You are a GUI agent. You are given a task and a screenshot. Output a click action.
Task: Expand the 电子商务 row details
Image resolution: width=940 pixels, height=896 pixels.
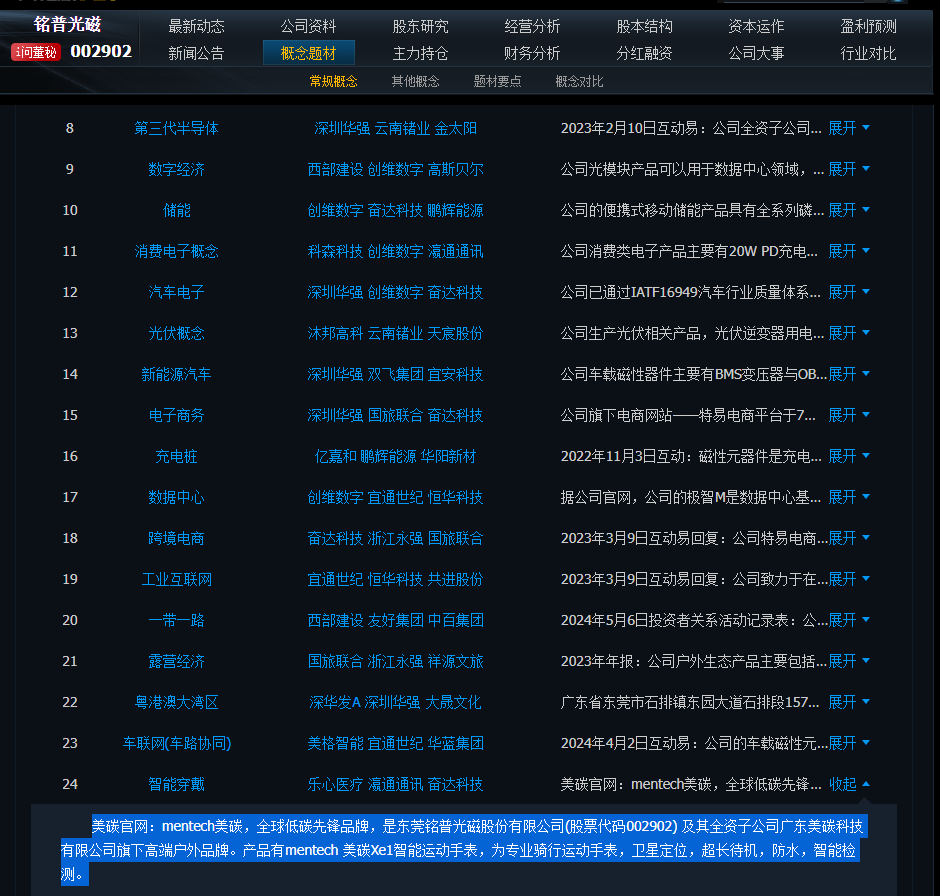pyautogui.click(x=848, y=415)
